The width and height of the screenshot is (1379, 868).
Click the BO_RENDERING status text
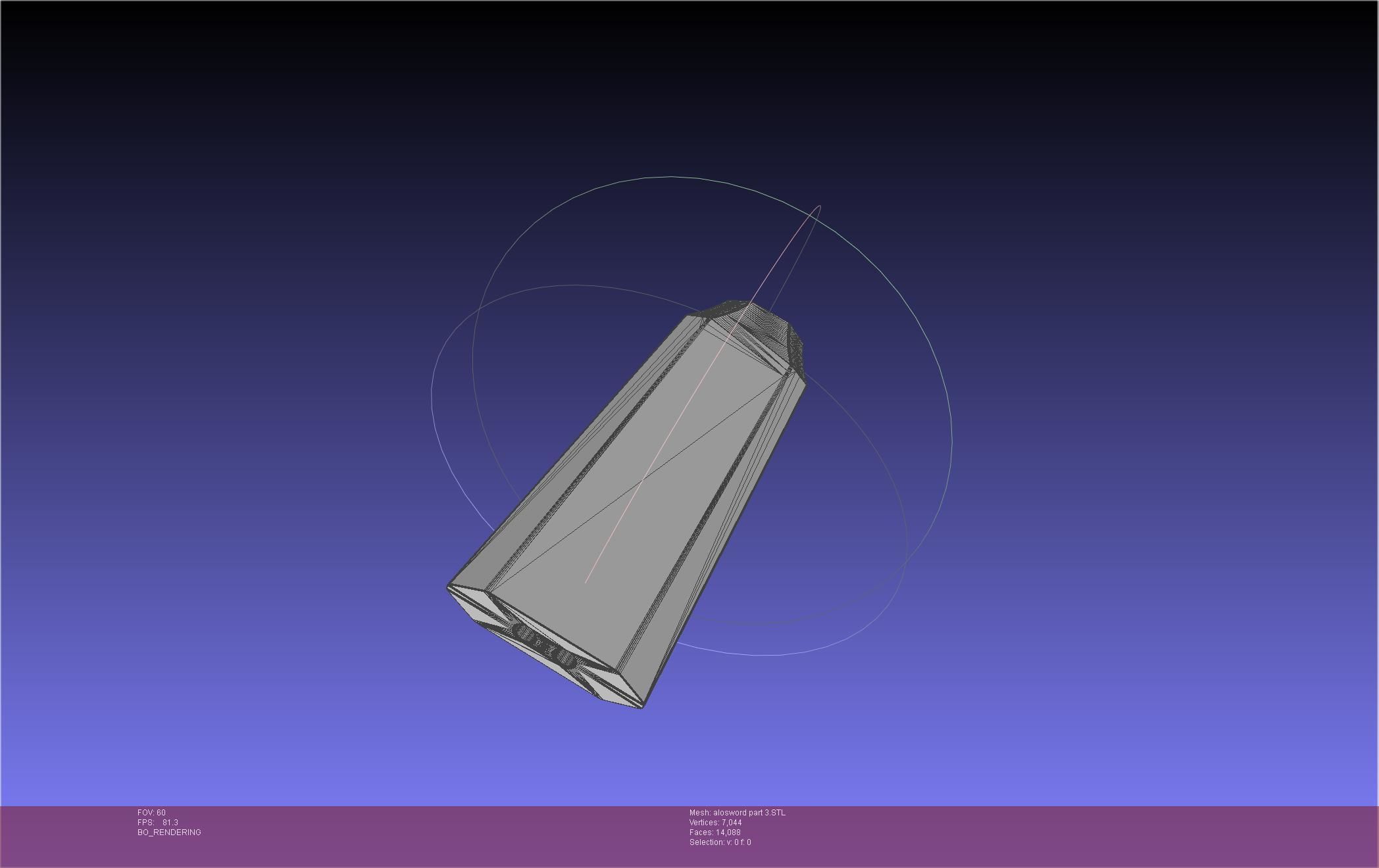pos(169,832)
